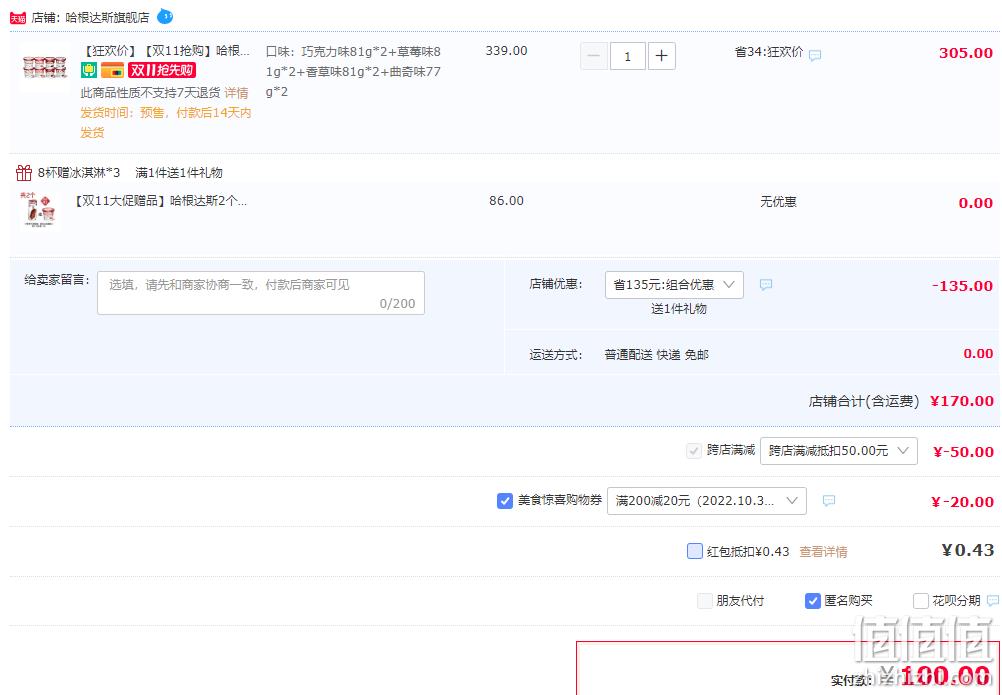Image resolution: width=1002 pixels, height=695 pixels.
Task: Click the store total ¥170.00
Action: click(962, 401)
